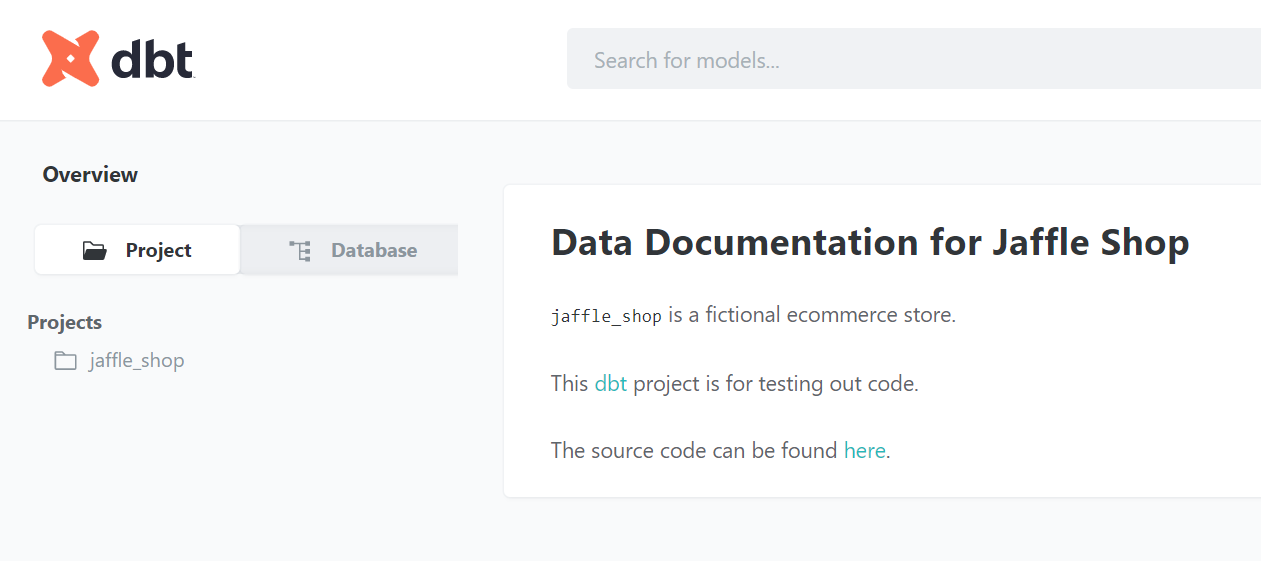This screenshot has height=561, width=1261.
Task: Click the 'Data Documentation for Jaffle Shop' heading
Action: pyautogui.click(x=870, y=242)
